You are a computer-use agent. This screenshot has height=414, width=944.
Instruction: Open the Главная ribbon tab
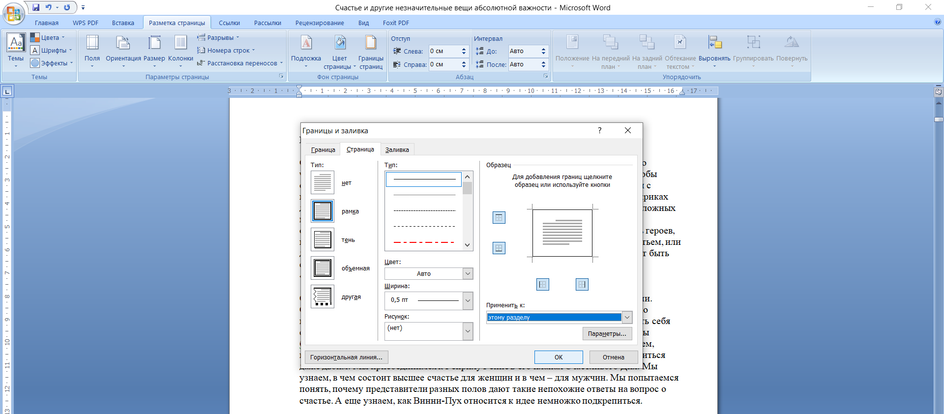46,23
